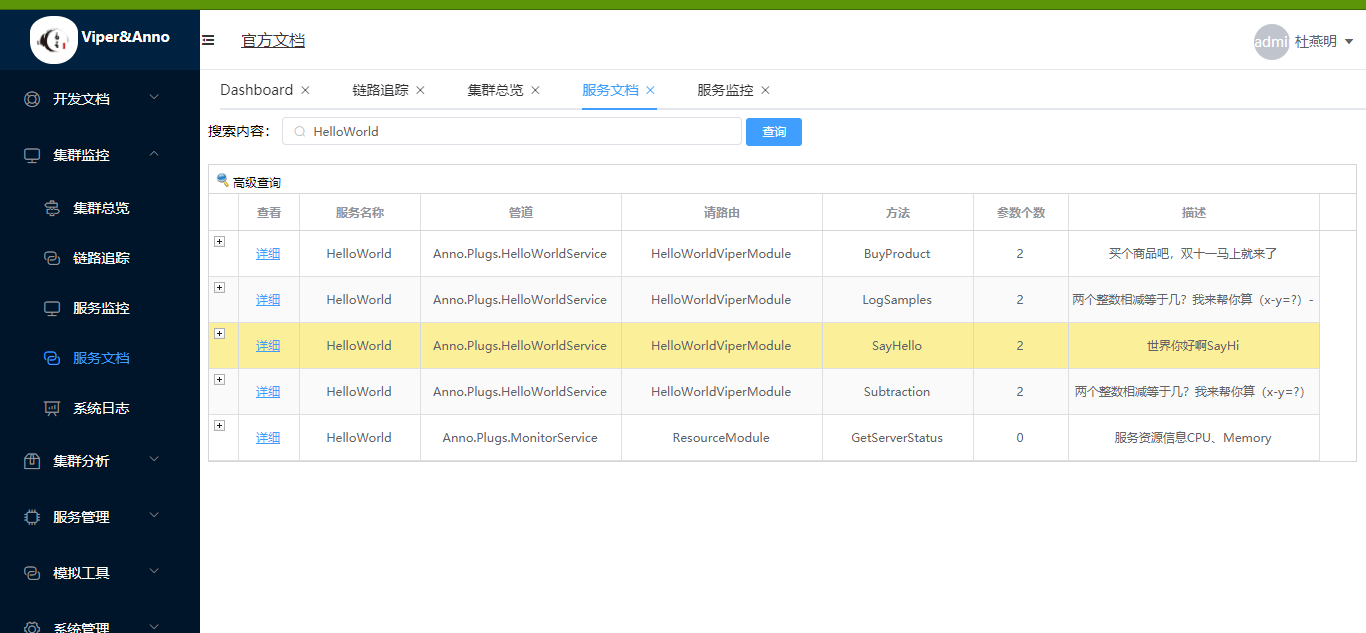Open the 服务监控 monitor icon in sidebar
Image resolution: width=1366 pixels, height=633 pixels.
(52, 308)
